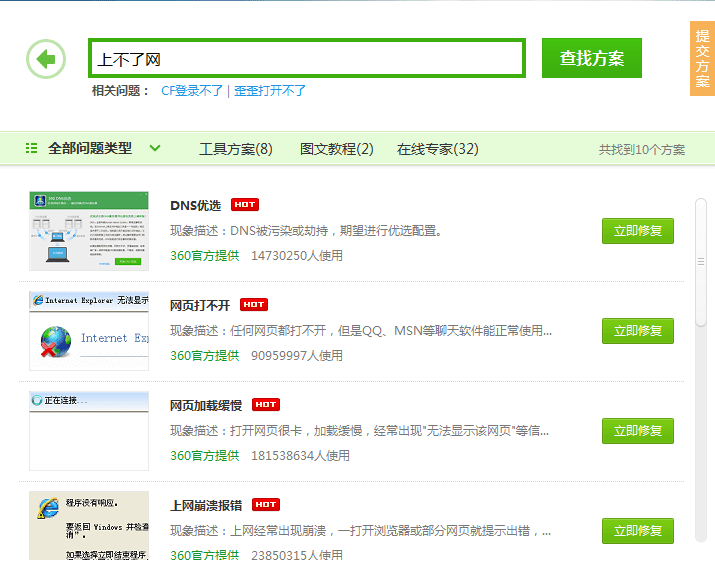Viewport: 715px width, 565px height.
Task: Expand the 全部问题类型 dropdown chevron
Action: [155, 148]
